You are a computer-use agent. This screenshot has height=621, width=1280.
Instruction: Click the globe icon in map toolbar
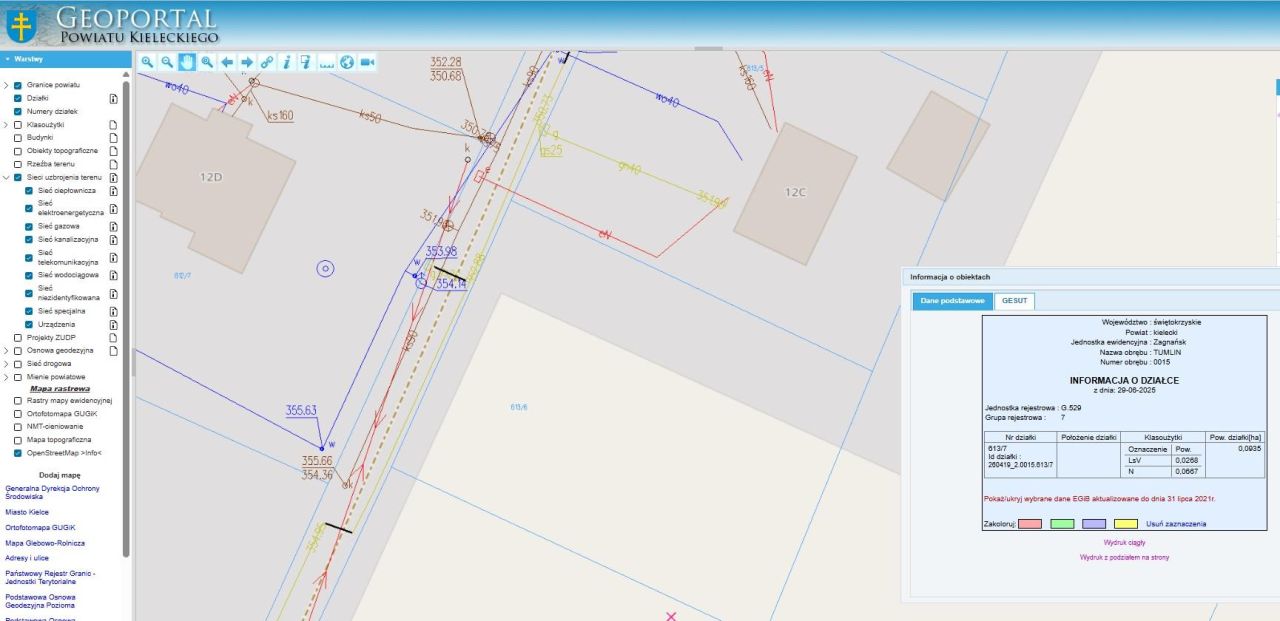click(347, 62)
